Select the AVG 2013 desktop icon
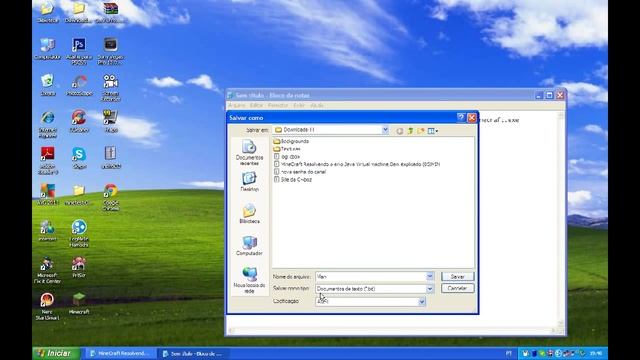The height and width of the screenshot is (360, 640). click(47, 194)
